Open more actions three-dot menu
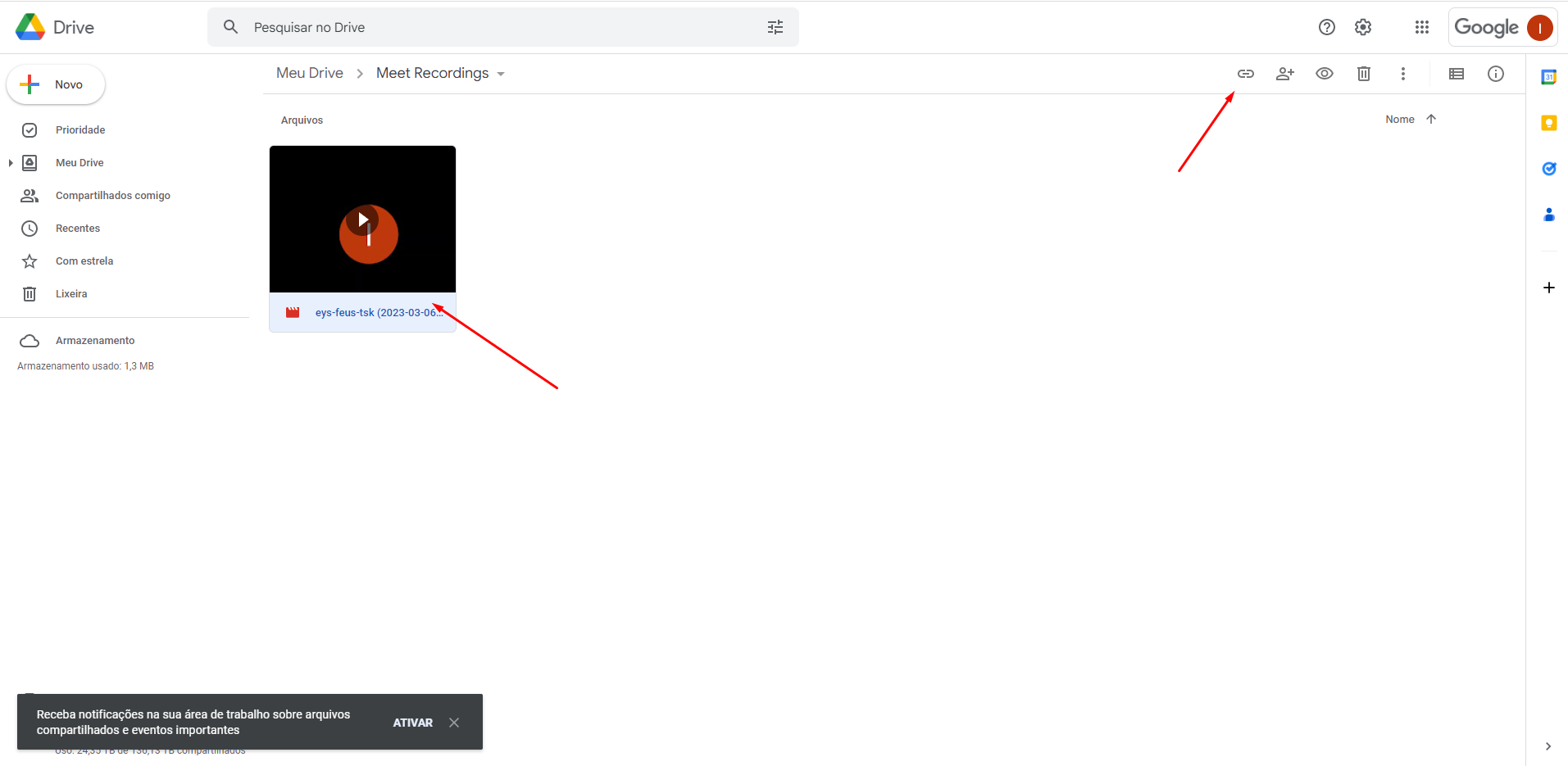Image resolution: width=1568 pixels, height=766 pixels. (1403, 74)
